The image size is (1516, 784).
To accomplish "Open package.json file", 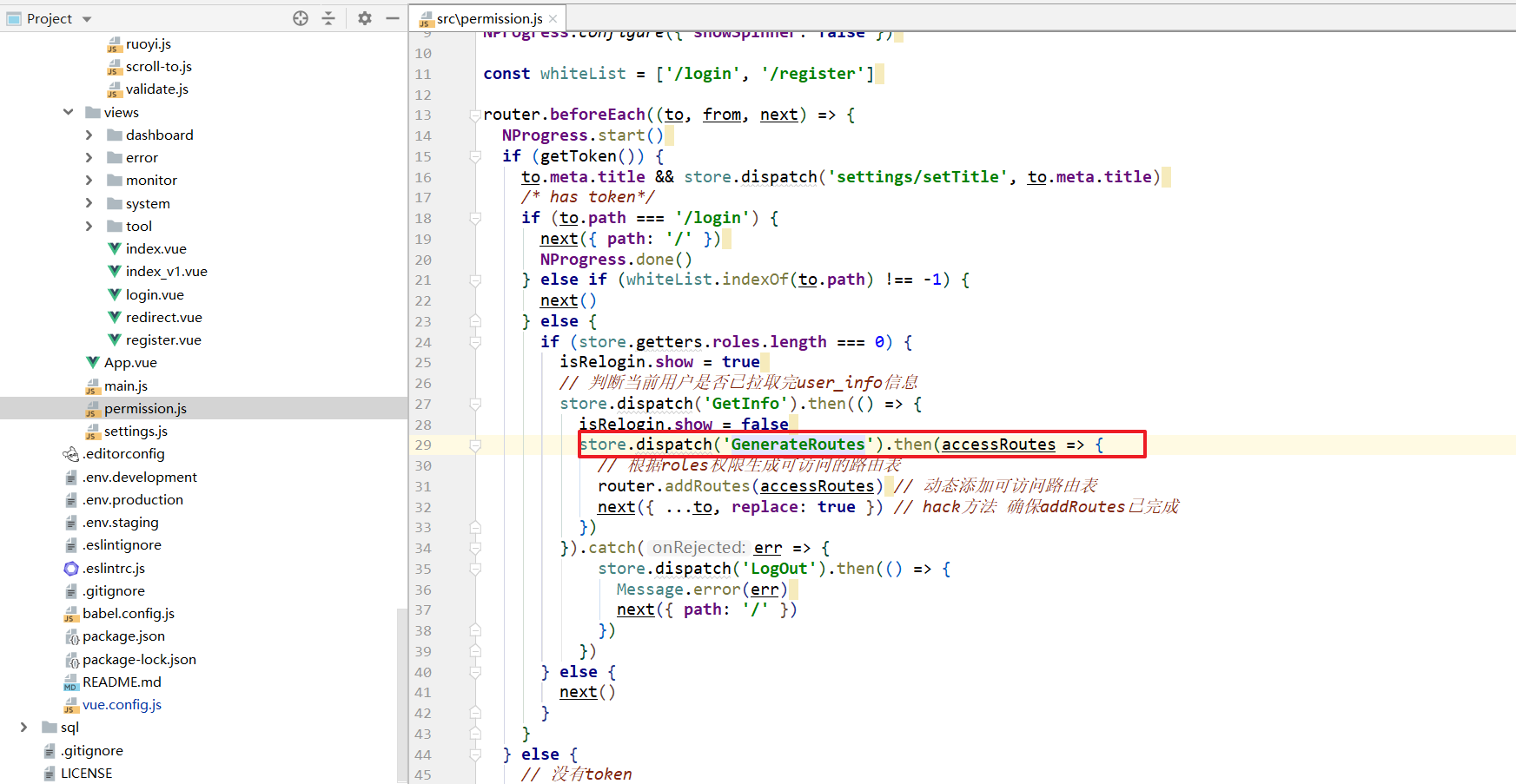I will pos(123,636).
